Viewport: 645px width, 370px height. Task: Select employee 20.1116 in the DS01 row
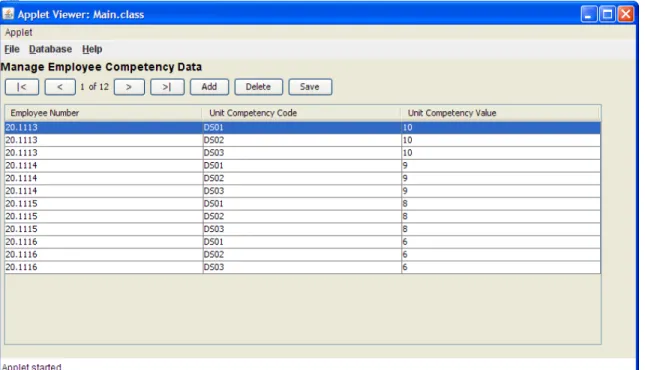[104, 242]
